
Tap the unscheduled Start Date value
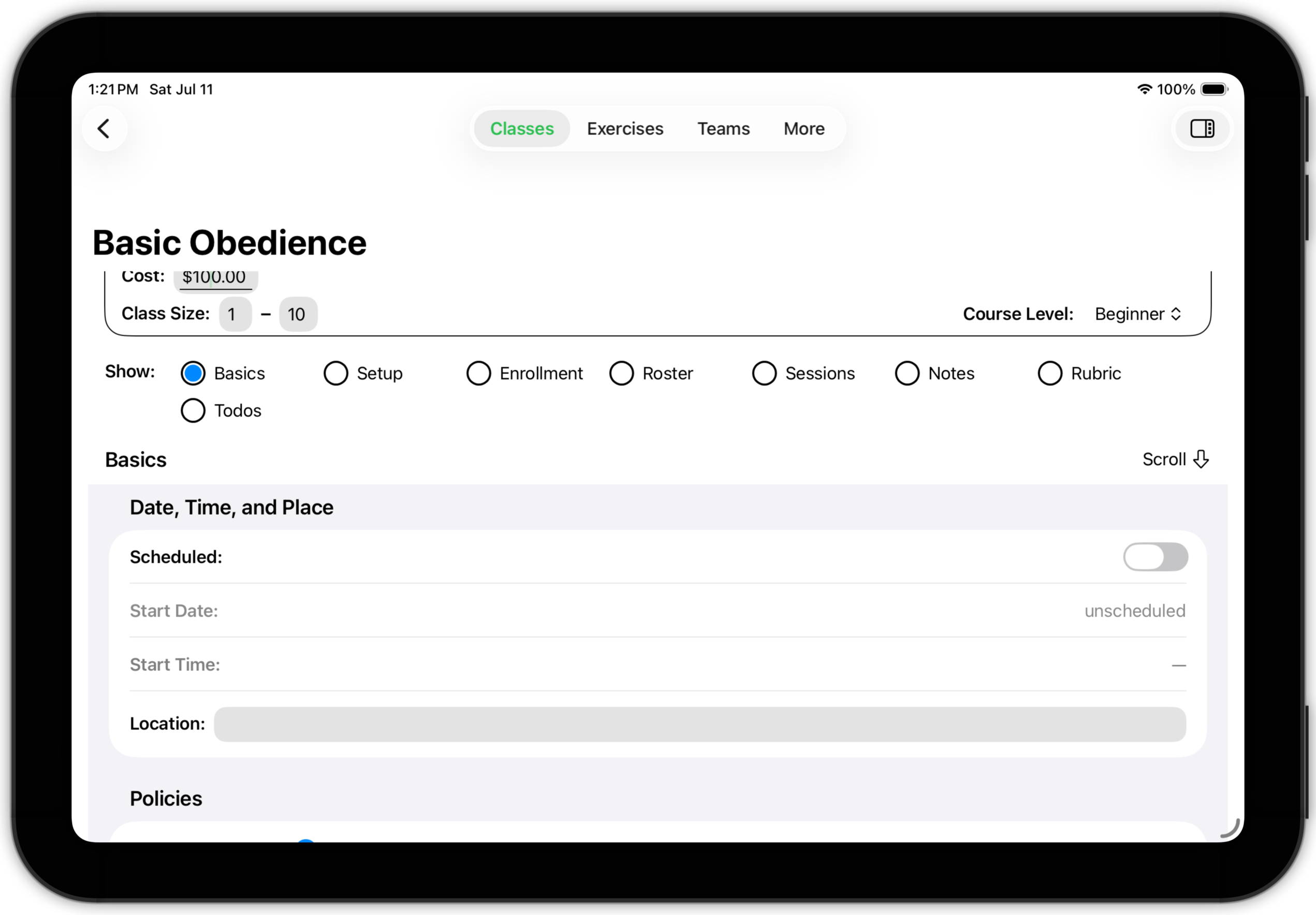[x=1134, y=611]
